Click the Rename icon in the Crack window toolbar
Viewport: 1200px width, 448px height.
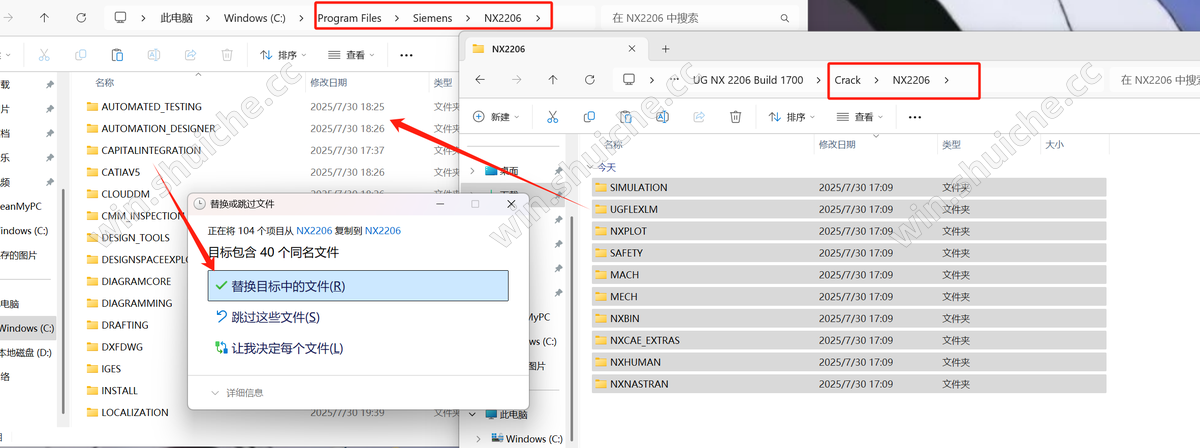click(x=662, y=117)
